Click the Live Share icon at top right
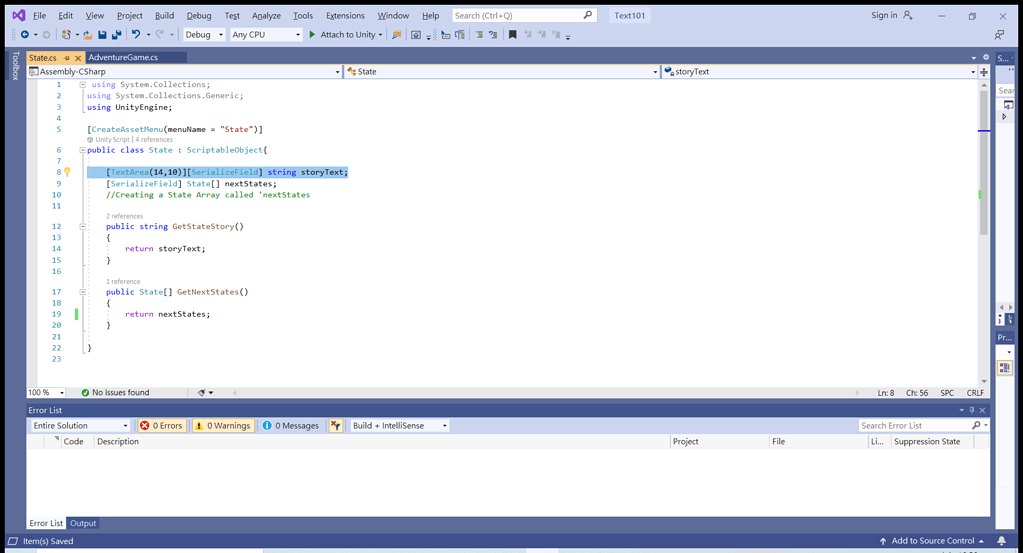The height and width of the screenshot is (553, 1023). tap(999, 35)
